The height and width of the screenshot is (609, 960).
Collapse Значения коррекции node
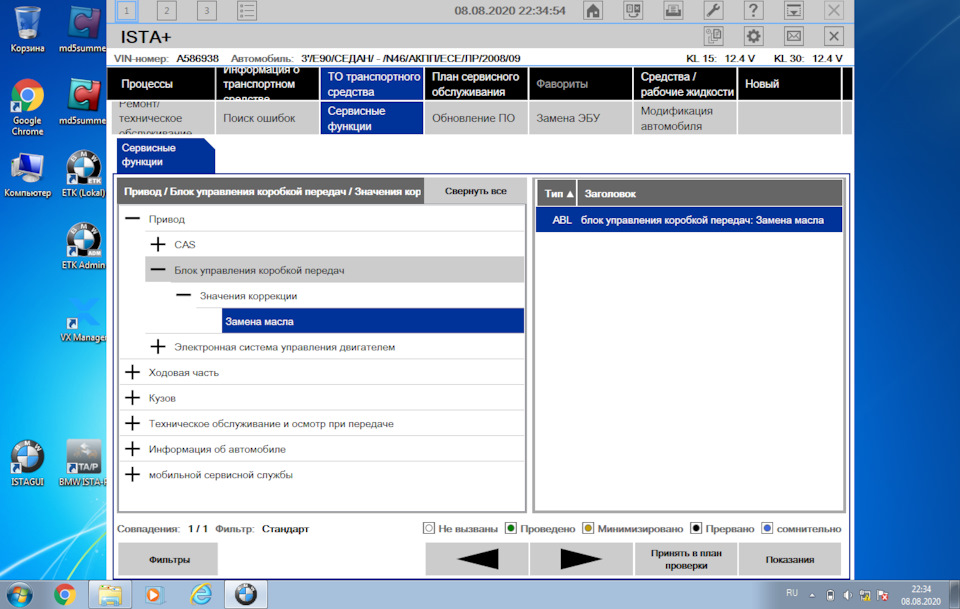[184, 295]
